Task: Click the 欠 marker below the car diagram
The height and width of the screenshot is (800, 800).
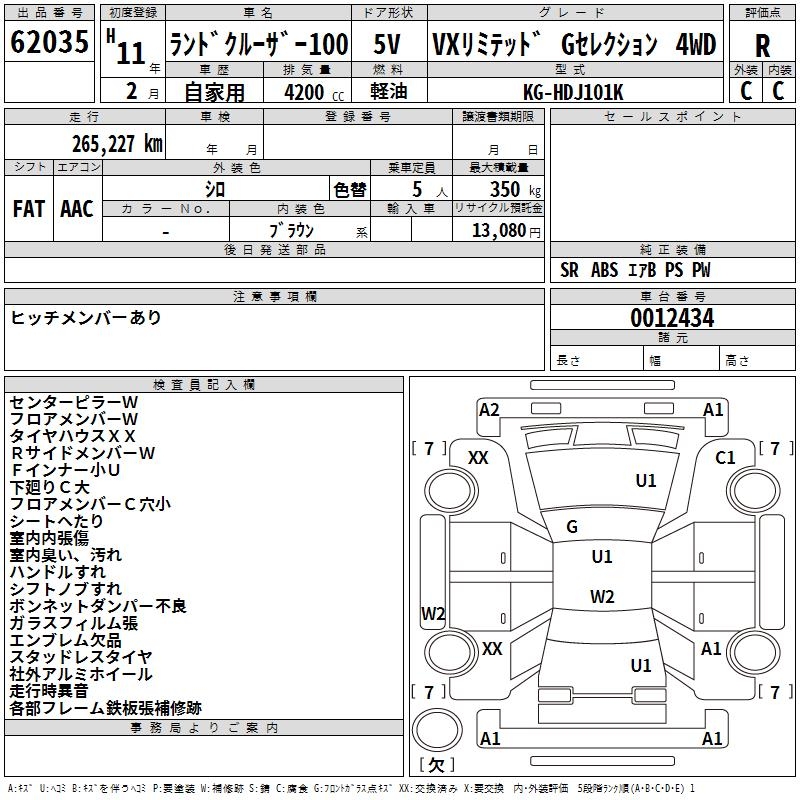Action: click(435, 765)
